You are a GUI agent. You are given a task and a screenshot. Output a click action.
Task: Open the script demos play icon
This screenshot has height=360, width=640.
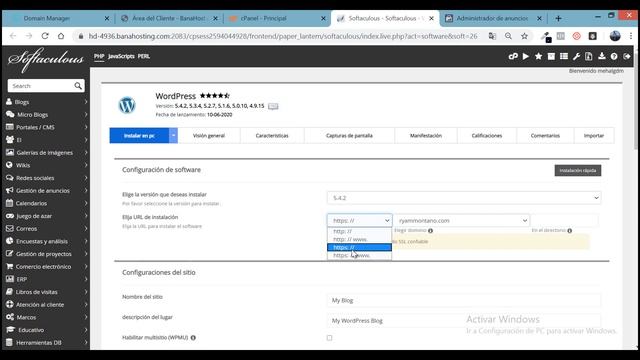[526, 56]
